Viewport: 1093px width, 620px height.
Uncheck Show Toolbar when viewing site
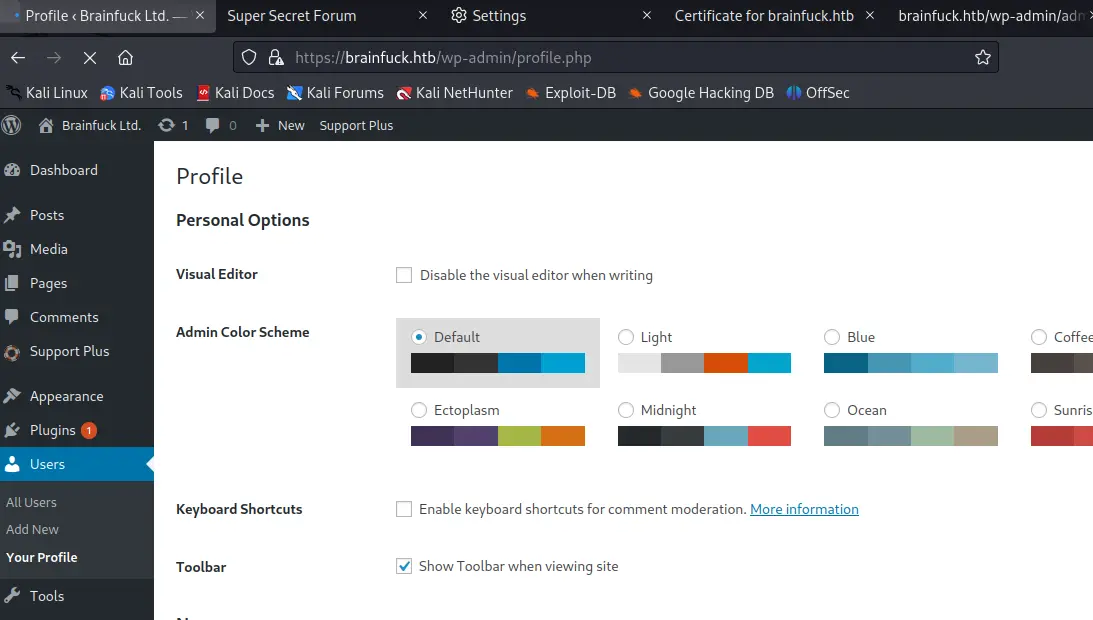[x=404, y=566]
